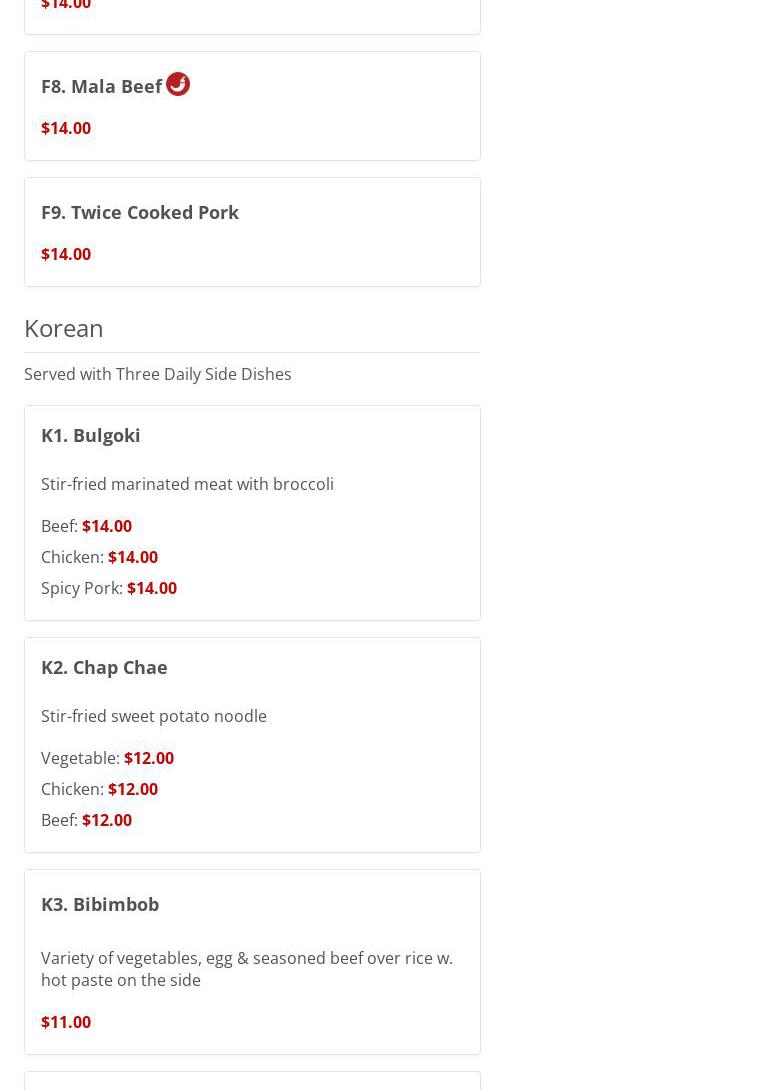Click the $14.00 price under Mala Beef
Screen dimensions: 770x1090
tap(66, 128)
